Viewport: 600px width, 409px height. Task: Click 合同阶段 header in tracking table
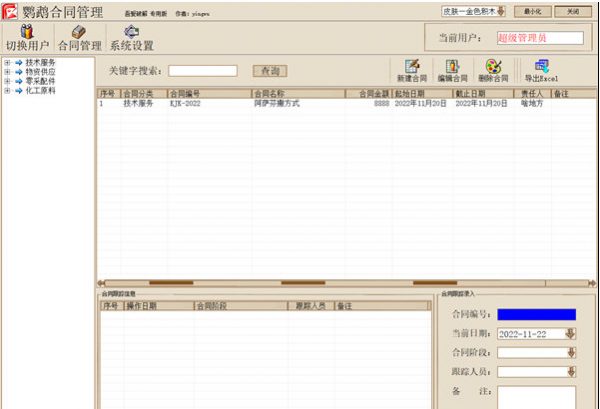pyautogui.click(x=241, y=306)
